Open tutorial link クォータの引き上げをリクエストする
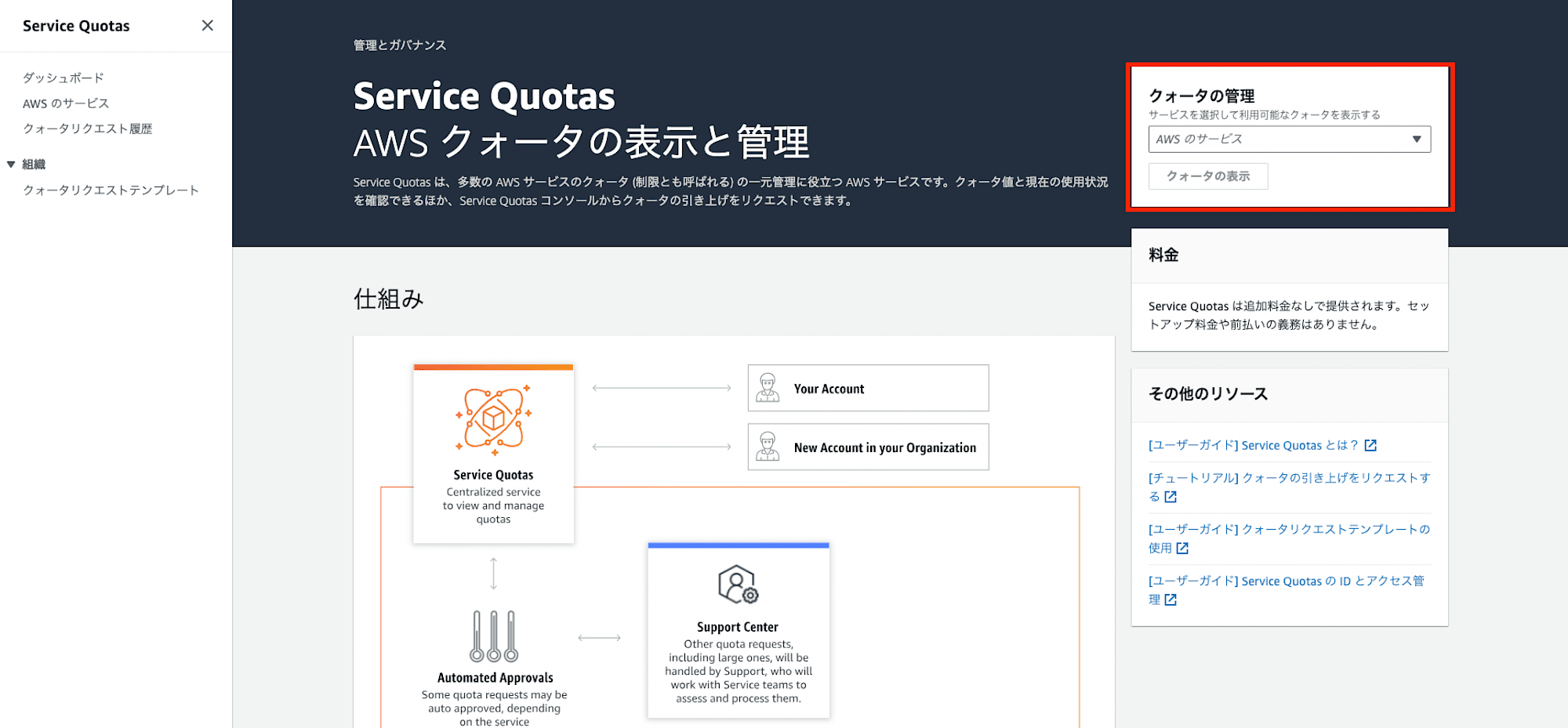The height and width of the screenshot is (728, 1568). point(1289,487)
